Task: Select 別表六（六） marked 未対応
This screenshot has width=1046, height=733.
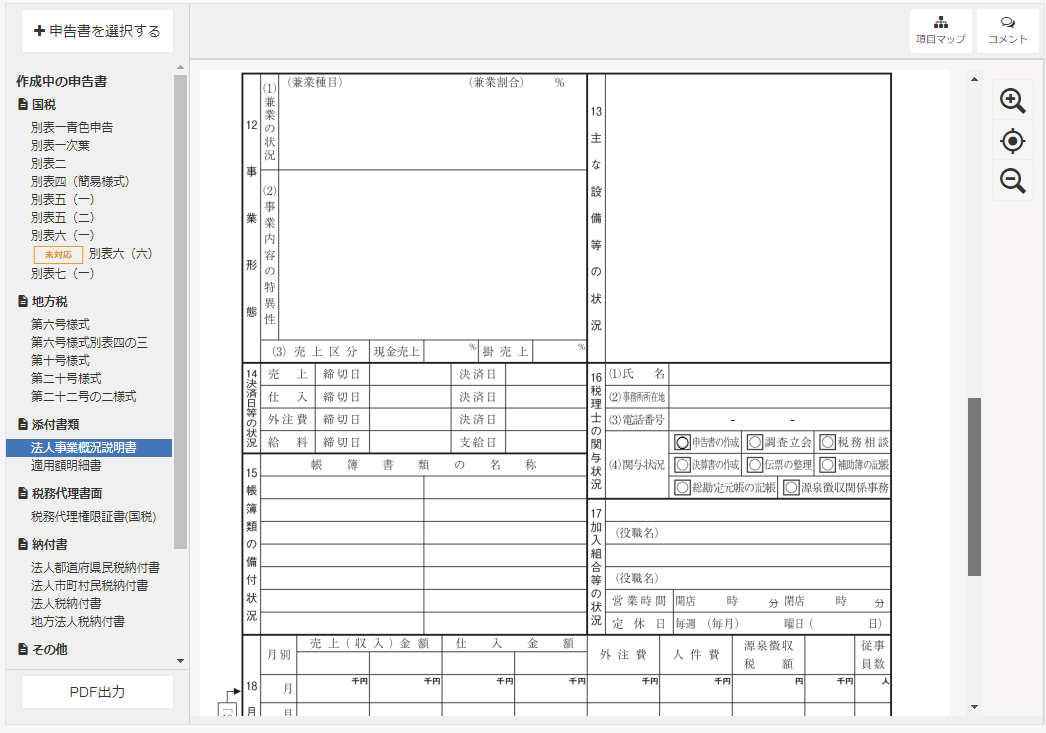Action: click(121, 253)
